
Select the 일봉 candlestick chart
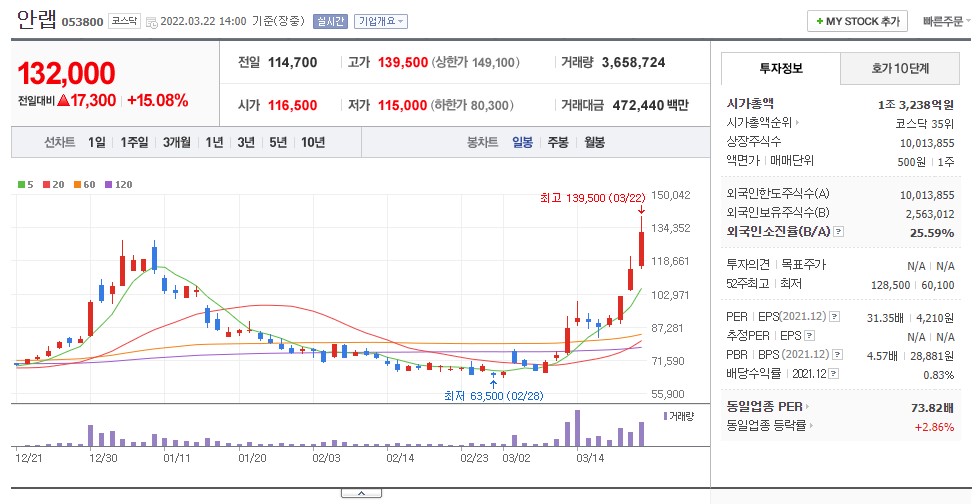tap(523, 142)
